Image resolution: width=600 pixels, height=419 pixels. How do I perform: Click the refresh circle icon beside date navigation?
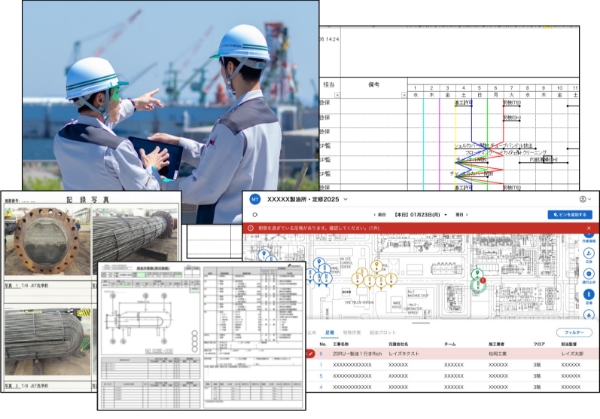[255, 215]
